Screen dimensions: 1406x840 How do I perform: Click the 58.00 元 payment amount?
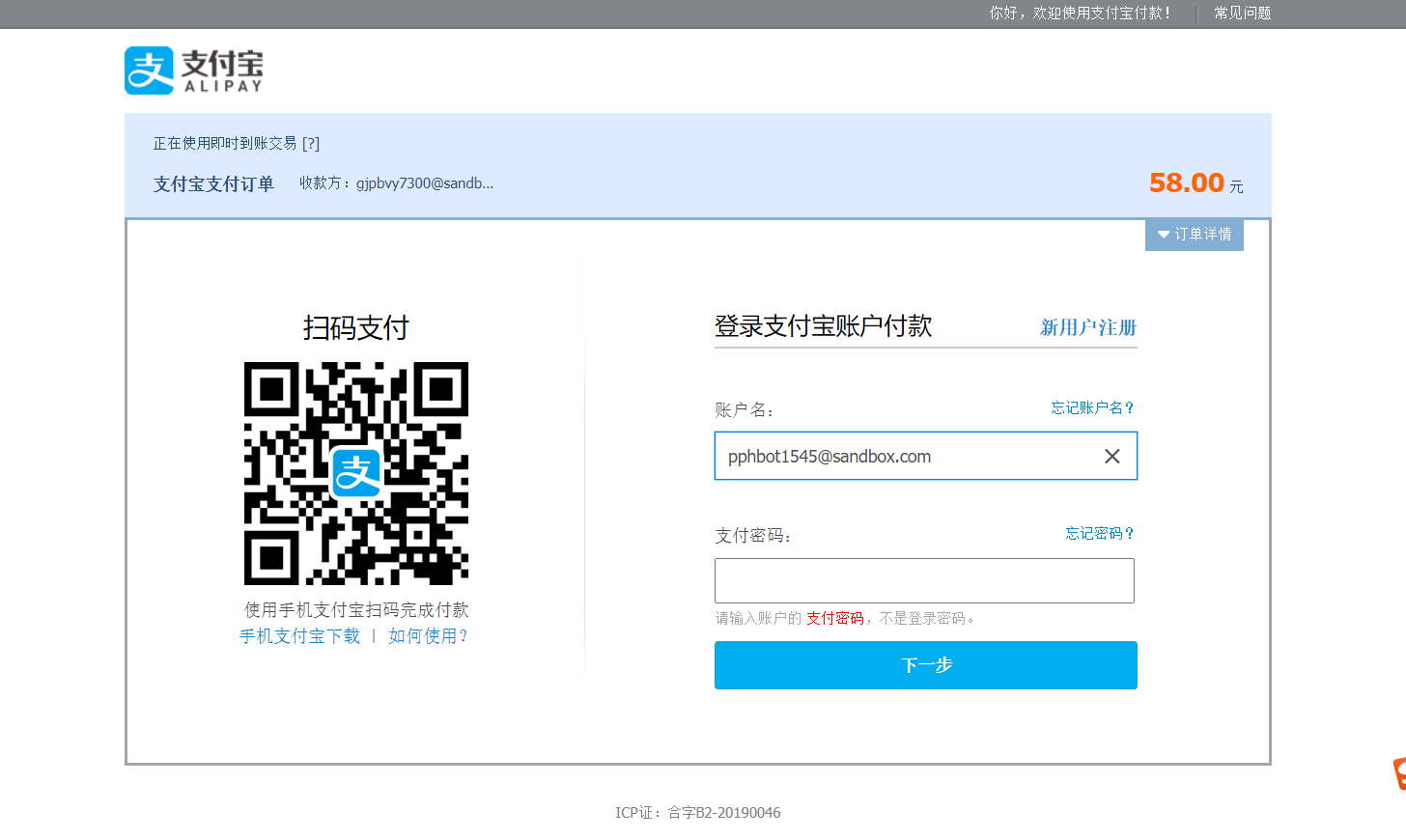click(1195, 182)
